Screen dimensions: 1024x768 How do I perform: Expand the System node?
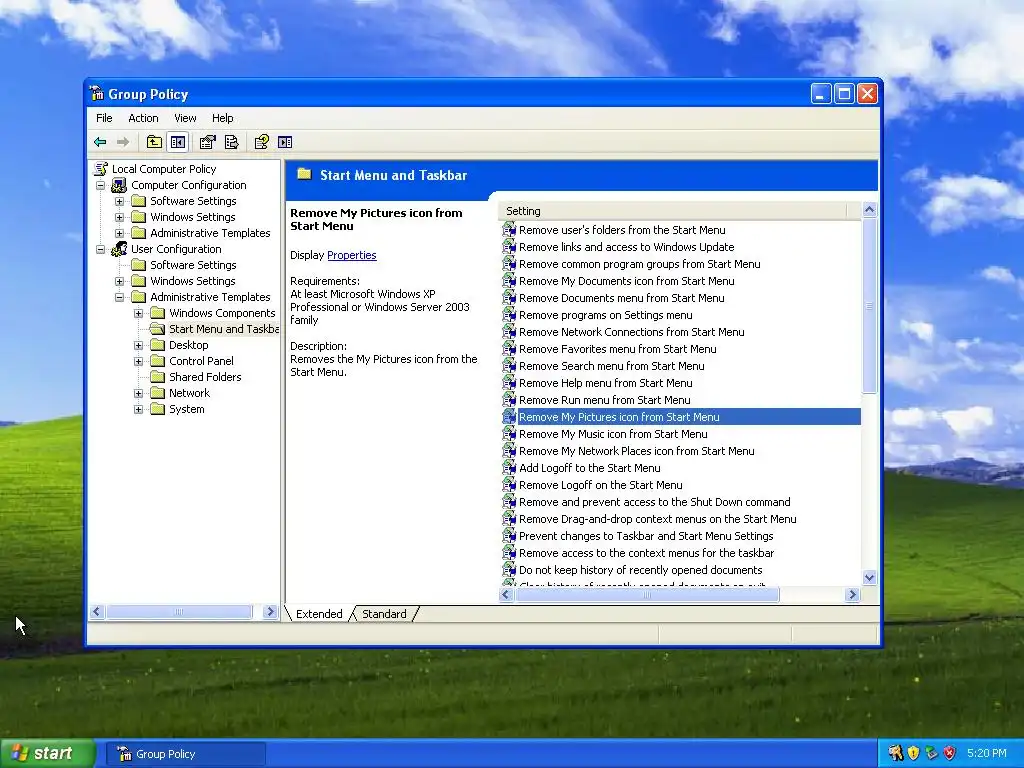[138, 409]
